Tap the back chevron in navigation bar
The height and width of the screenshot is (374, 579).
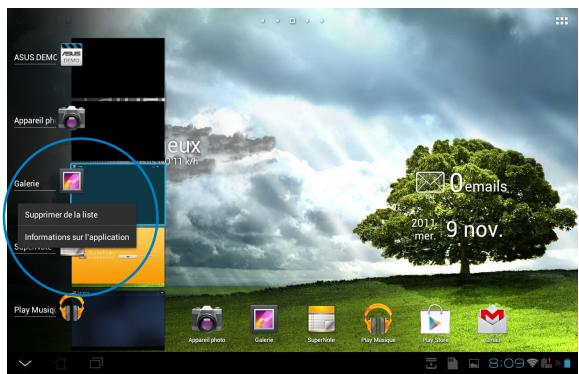(25, 364)
